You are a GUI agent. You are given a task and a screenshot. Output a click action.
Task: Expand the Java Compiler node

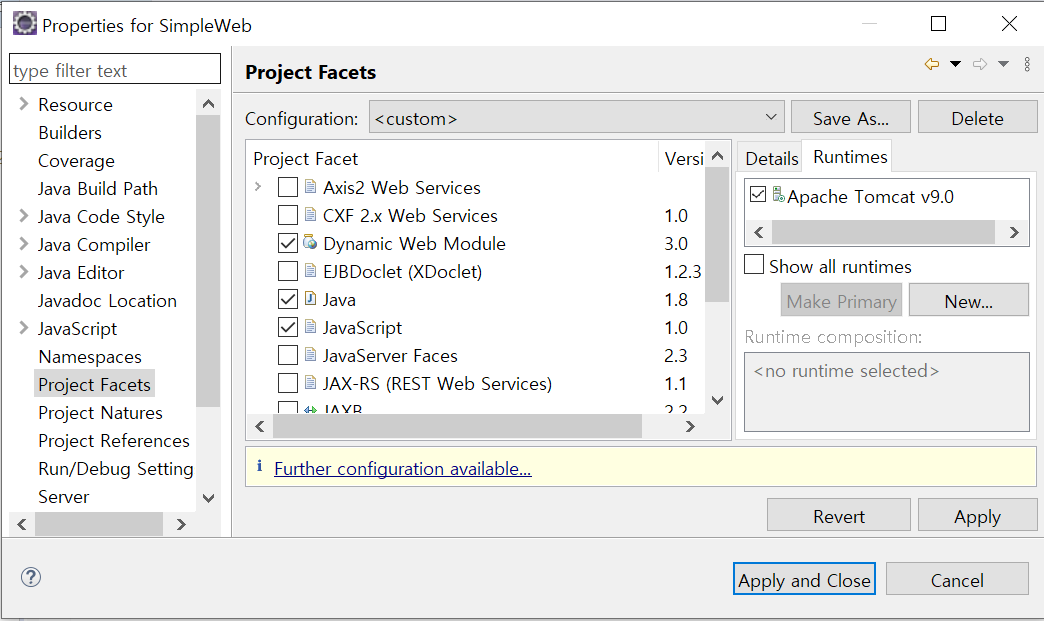pyautogui.click(x=24, y=243)
